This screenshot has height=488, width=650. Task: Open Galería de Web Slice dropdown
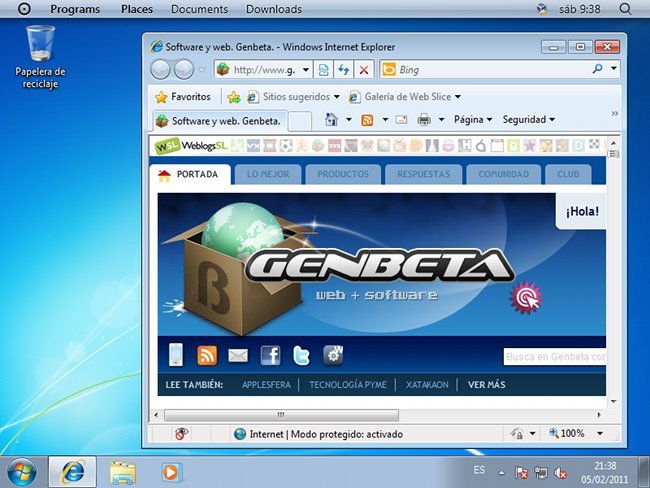(405, 97)
